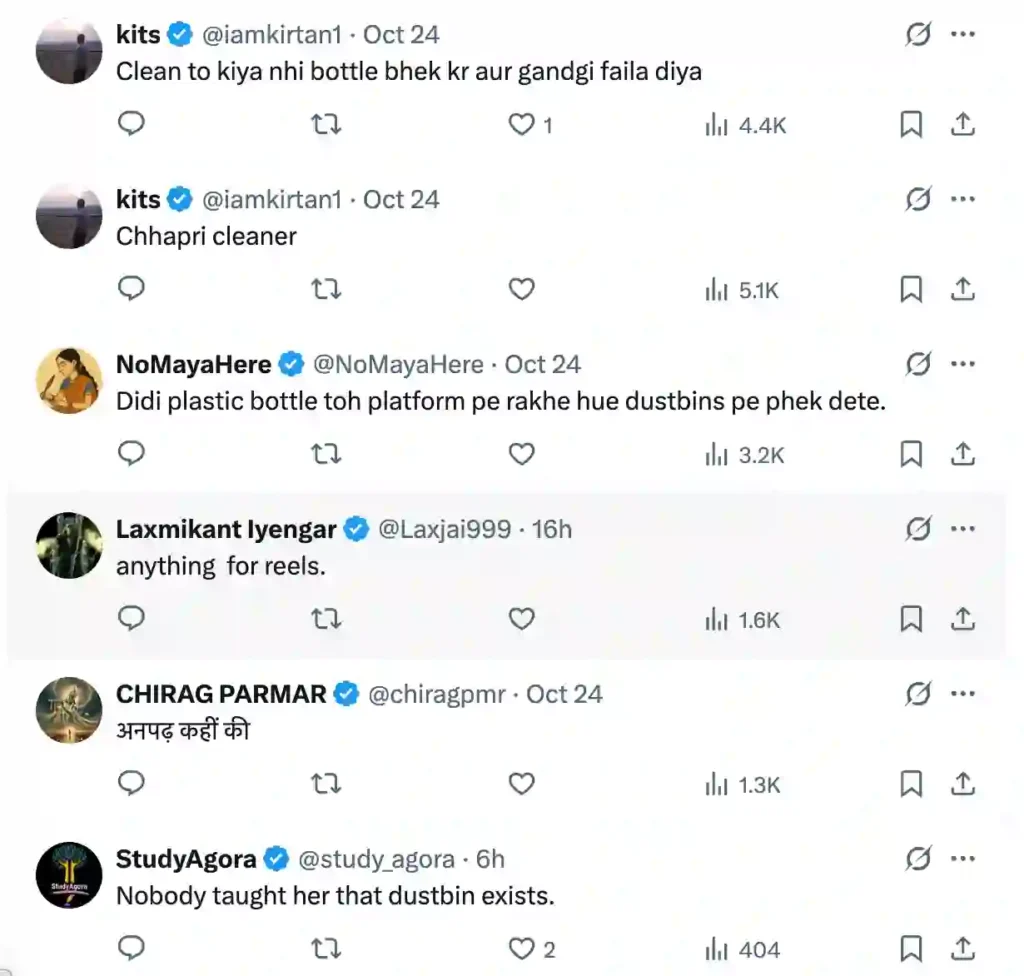Viewport: 1024px width, 976px height.
Task: Open CHIRAG PARMAR's profile name link
Action: [x=221, y=694]
